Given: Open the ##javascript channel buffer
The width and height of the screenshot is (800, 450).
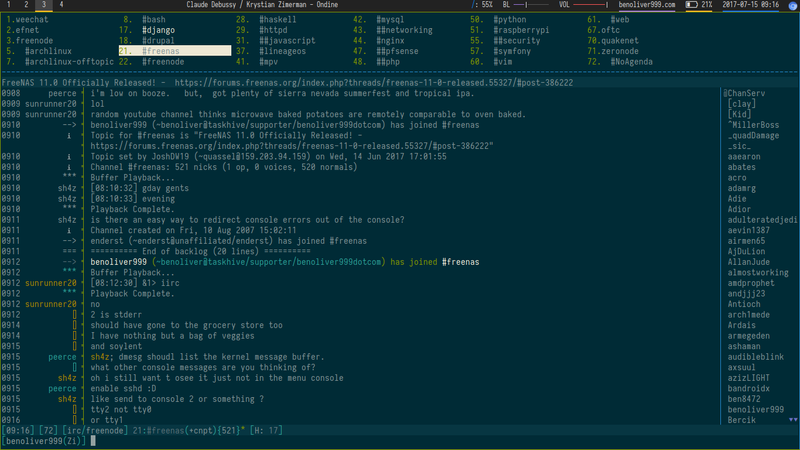Looking at the screenshot, I should [287, 41].
